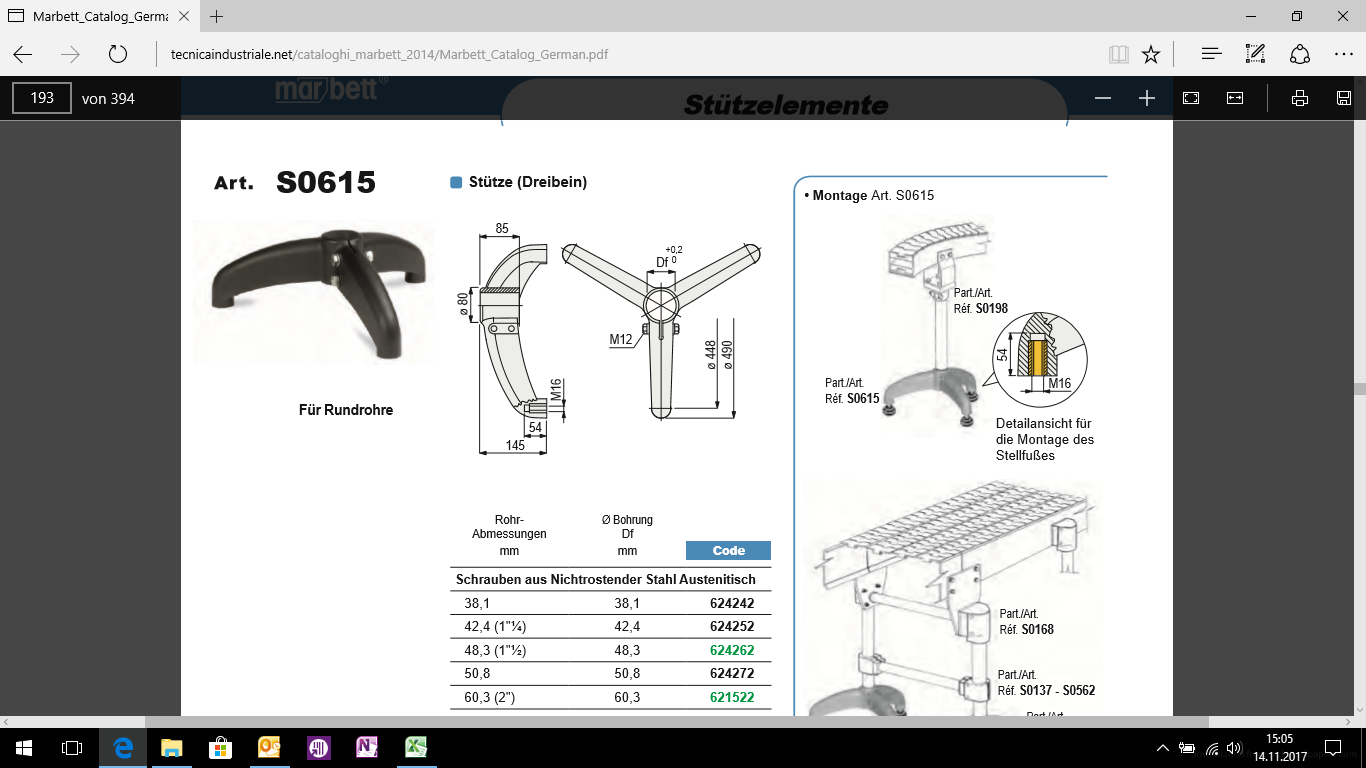
Task: Select the Marbett_Catalog_German browser tab
Action: [98, 16]
